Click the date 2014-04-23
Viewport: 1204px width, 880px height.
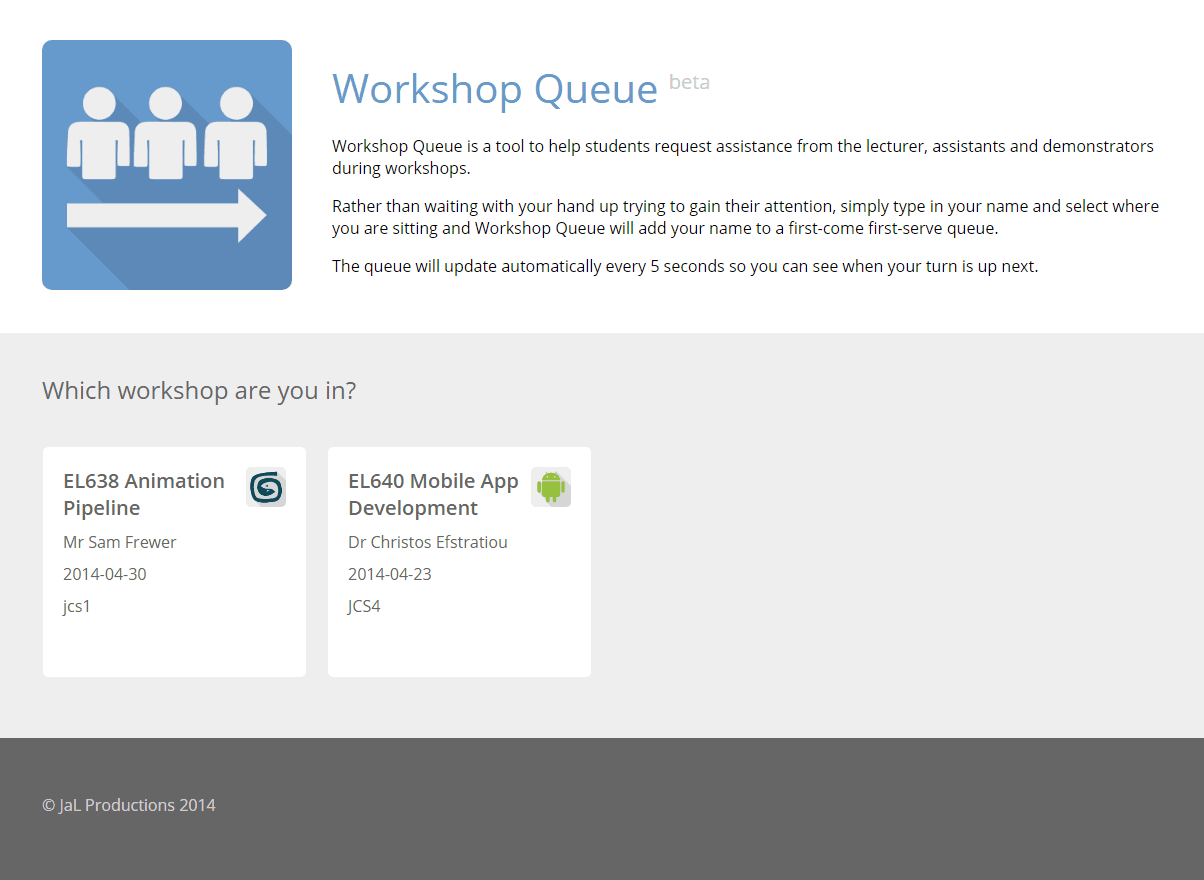coord(390,574)
